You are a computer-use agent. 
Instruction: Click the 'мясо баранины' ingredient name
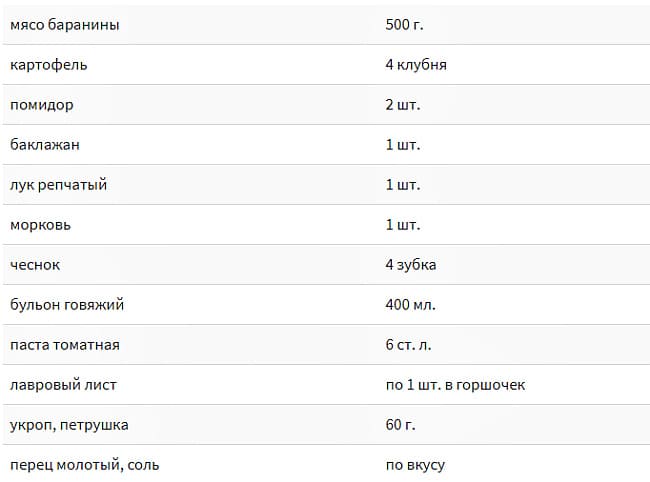(64, 25)
